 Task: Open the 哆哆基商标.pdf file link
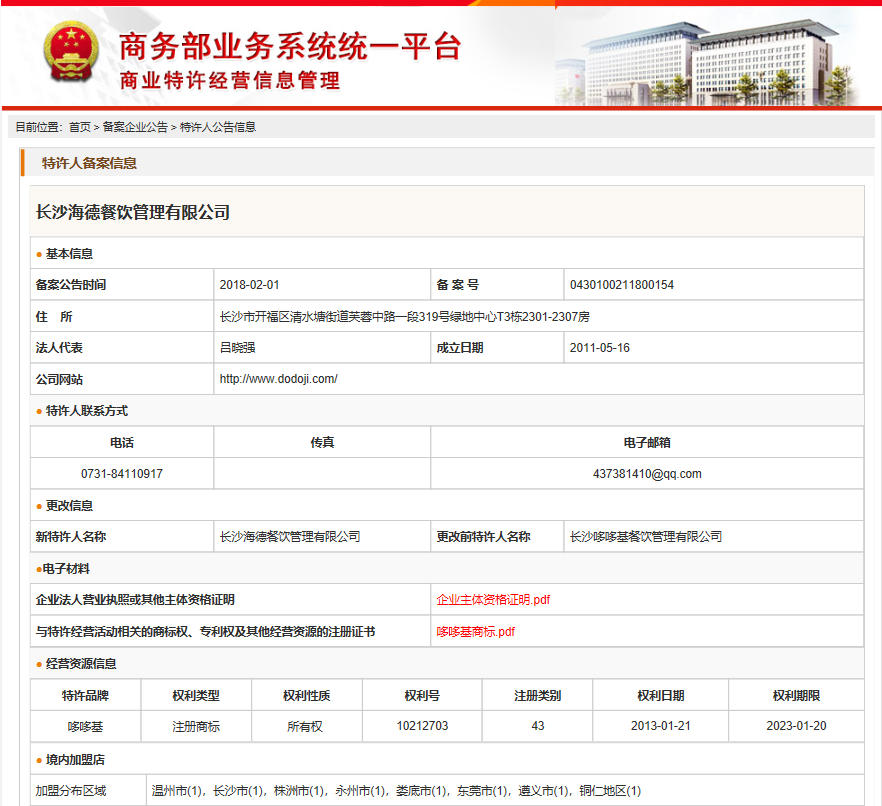coord(476,632)
